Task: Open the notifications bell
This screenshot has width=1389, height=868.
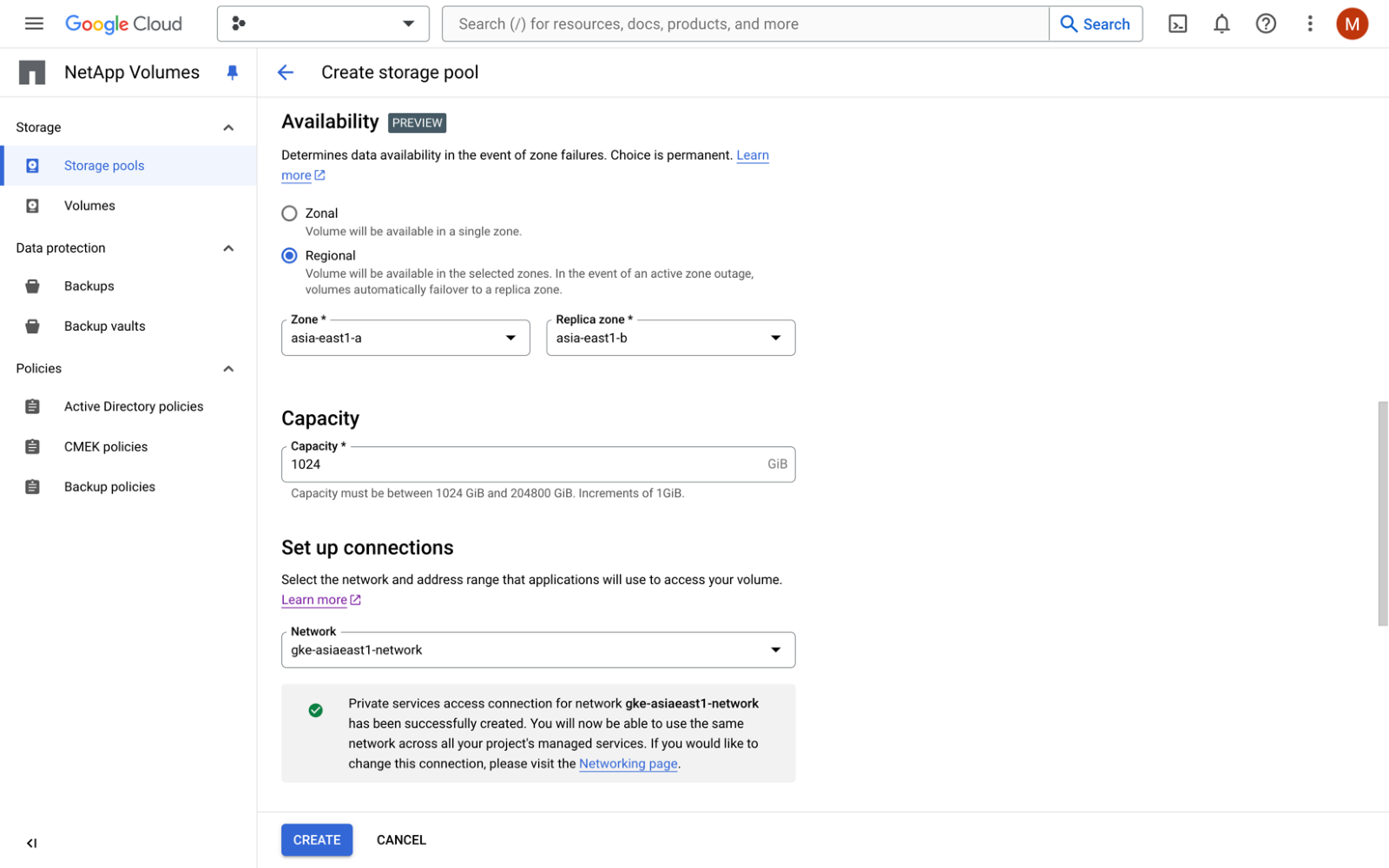Action: pos(1221,23)
